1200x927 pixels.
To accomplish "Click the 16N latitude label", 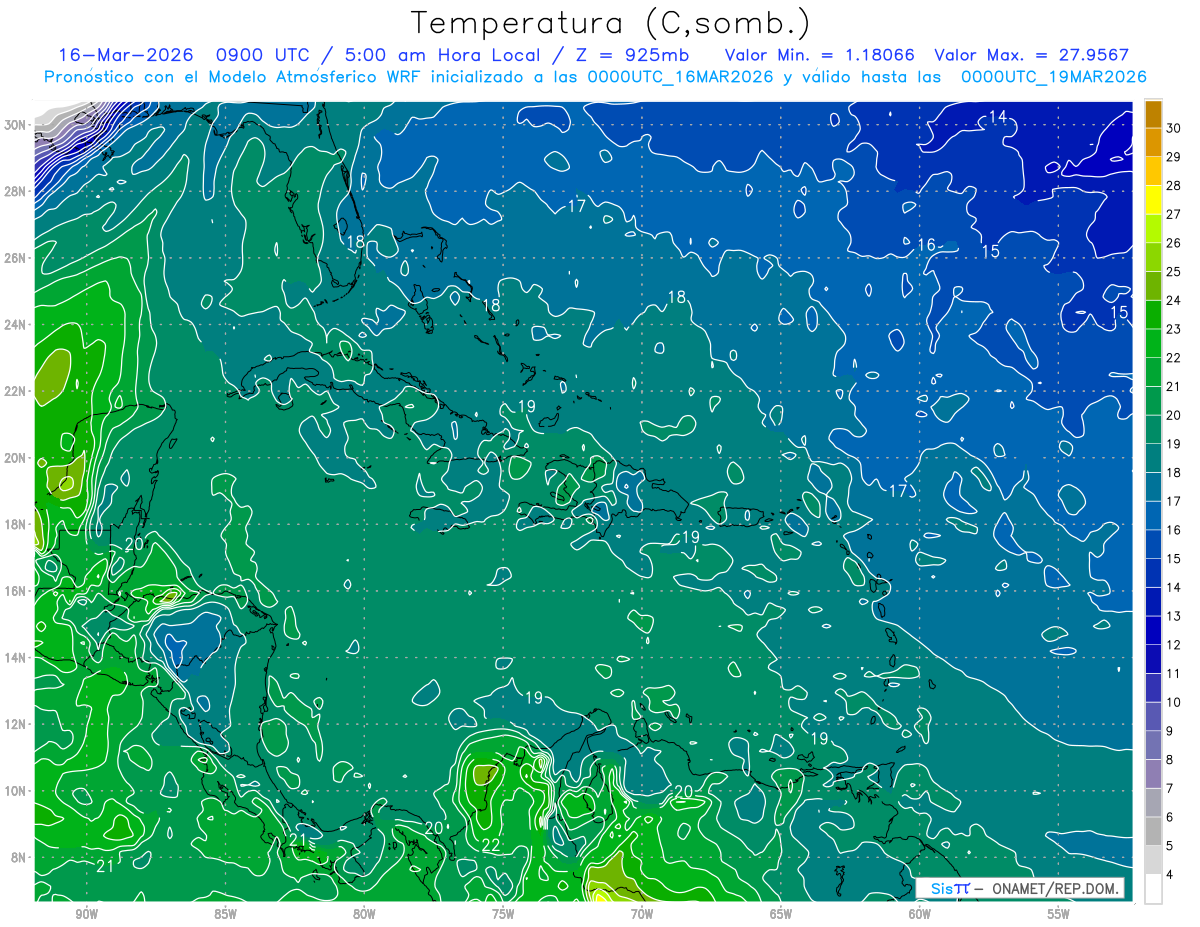I will [x=15, y=591].
